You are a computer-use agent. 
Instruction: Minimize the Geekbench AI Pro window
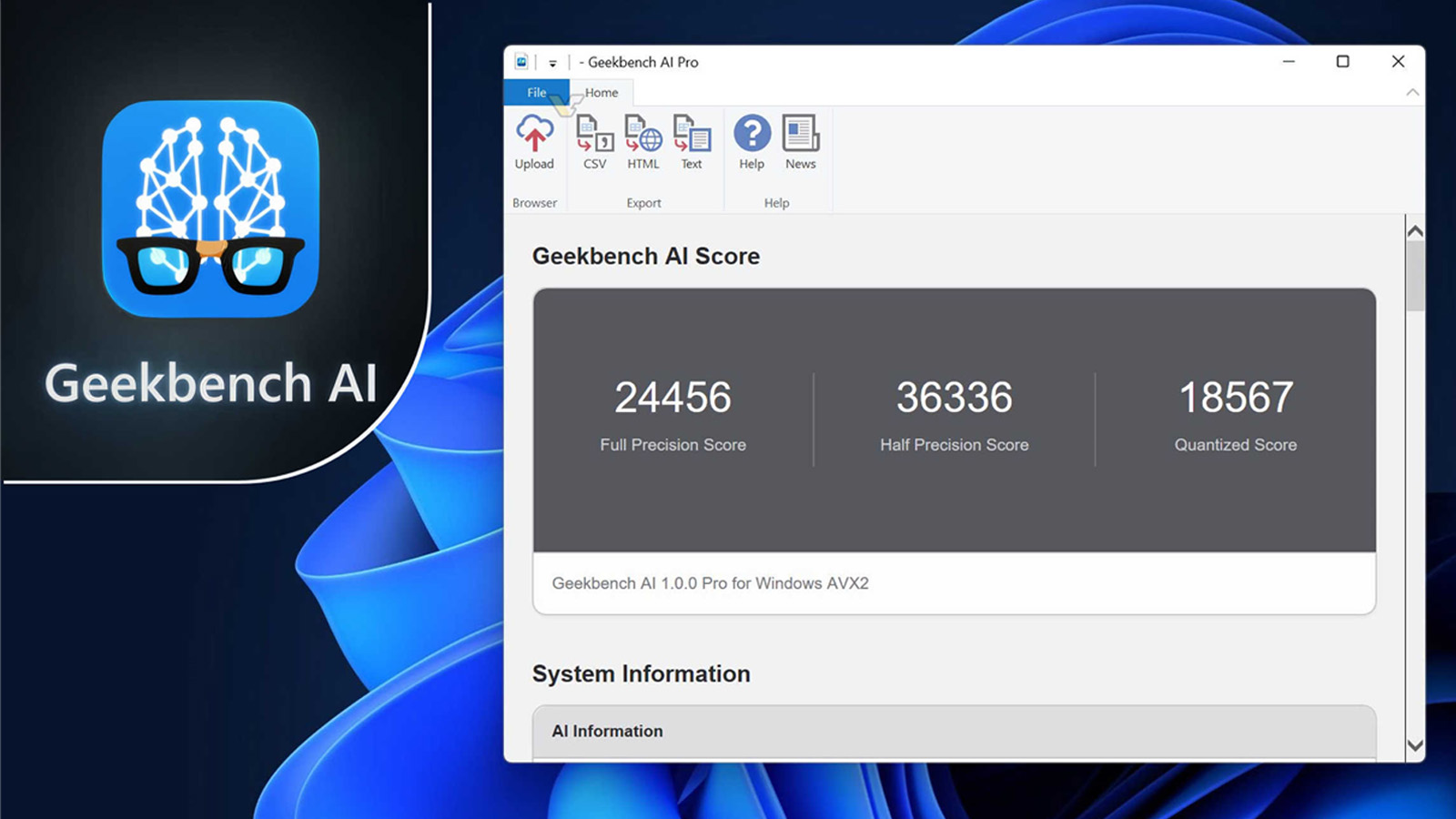pos(1289,62)
